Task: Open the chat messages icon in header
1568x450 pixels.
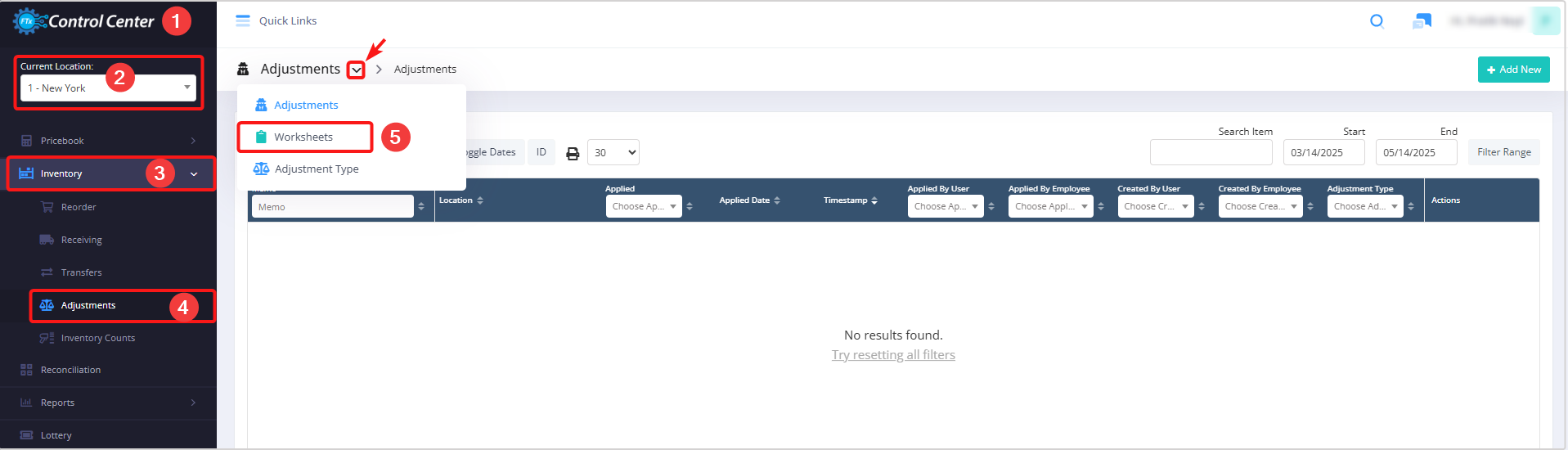Action: click(1422, 21)
